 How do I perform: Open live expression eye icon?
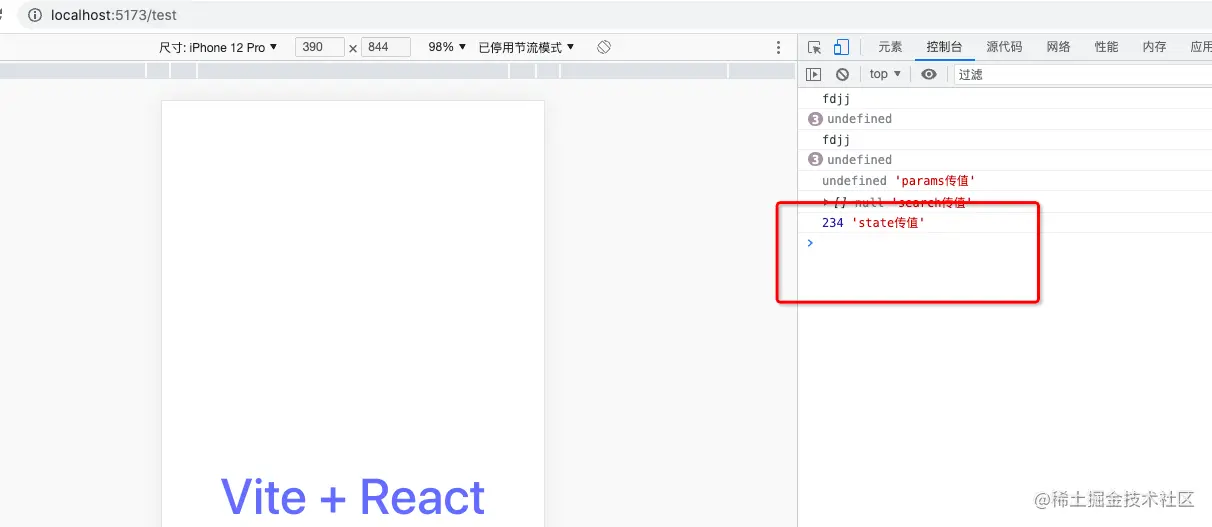[x=929, y=74]
